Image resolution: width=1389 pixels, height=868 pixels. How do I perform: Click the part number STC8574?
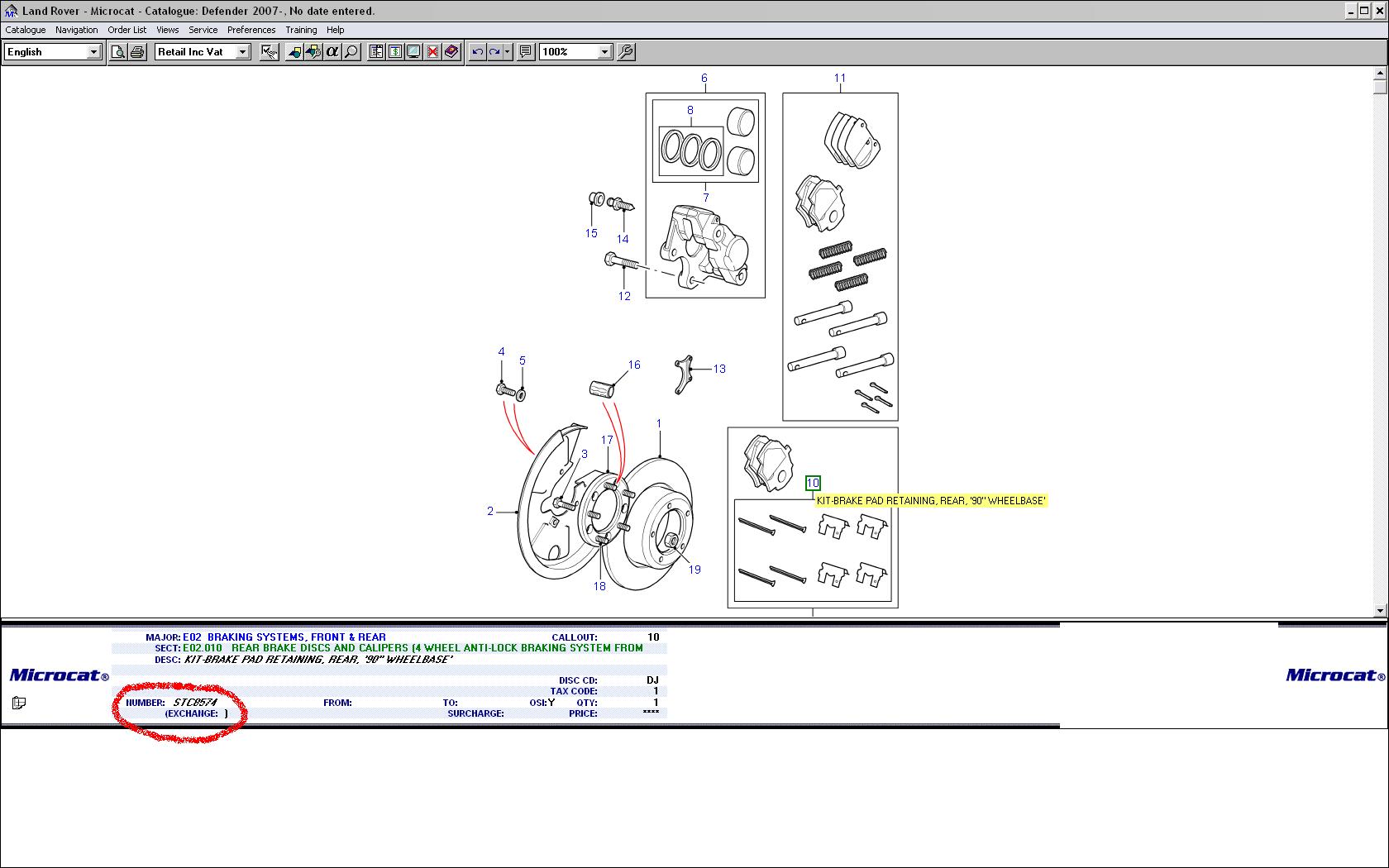pyautogui.click(x=195, y=703)
